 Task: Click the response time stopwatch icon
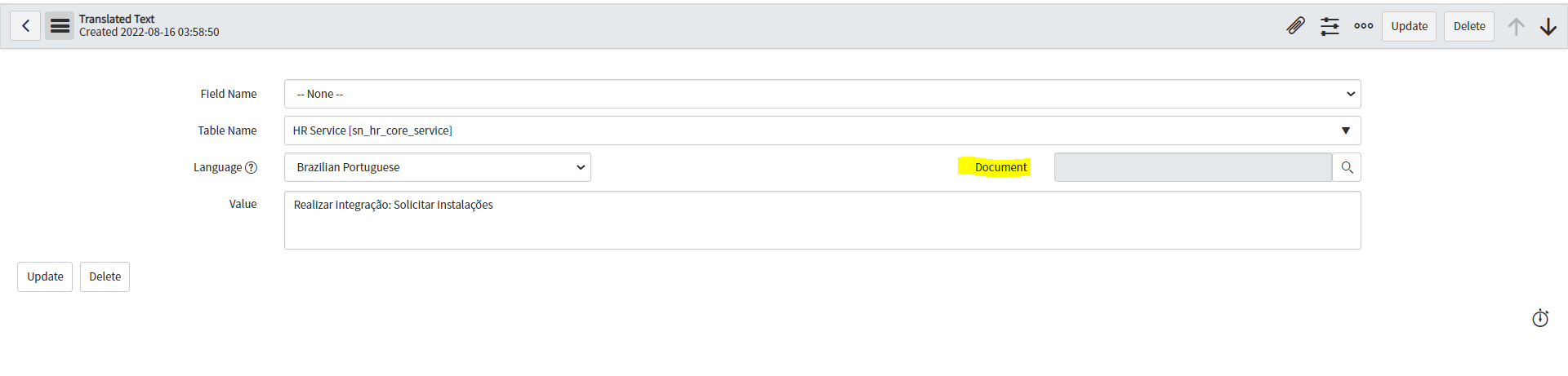pos(1540,318)
